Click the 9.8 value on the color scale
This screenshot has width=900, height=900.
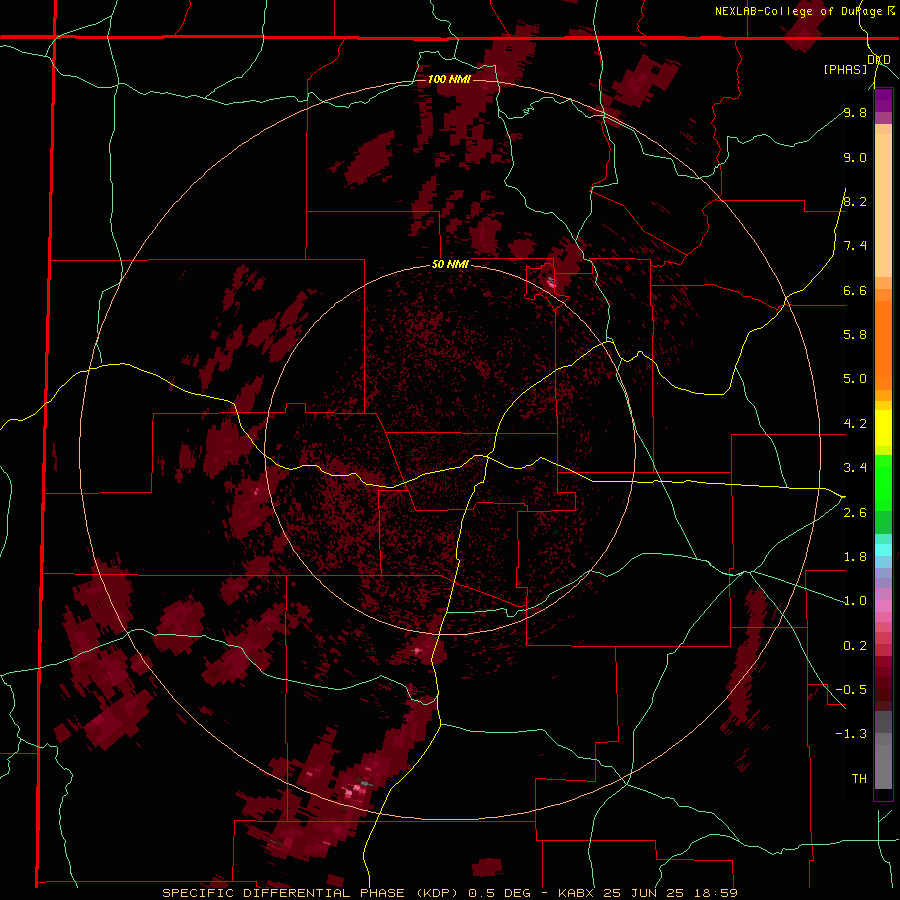pyautogui.click(x=855, y=112)
